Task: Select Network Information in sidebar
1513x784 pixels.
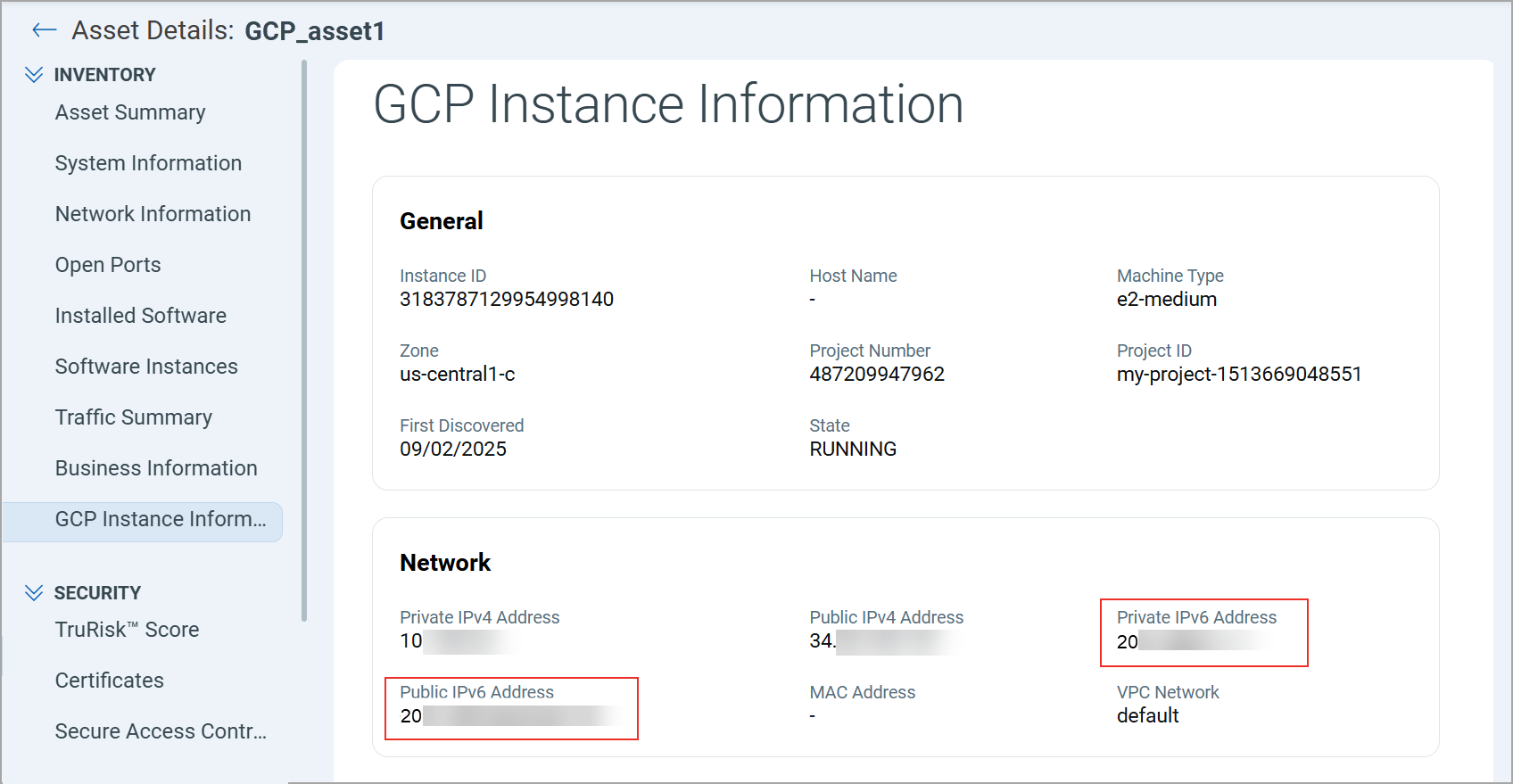Action: pos(153,214)
